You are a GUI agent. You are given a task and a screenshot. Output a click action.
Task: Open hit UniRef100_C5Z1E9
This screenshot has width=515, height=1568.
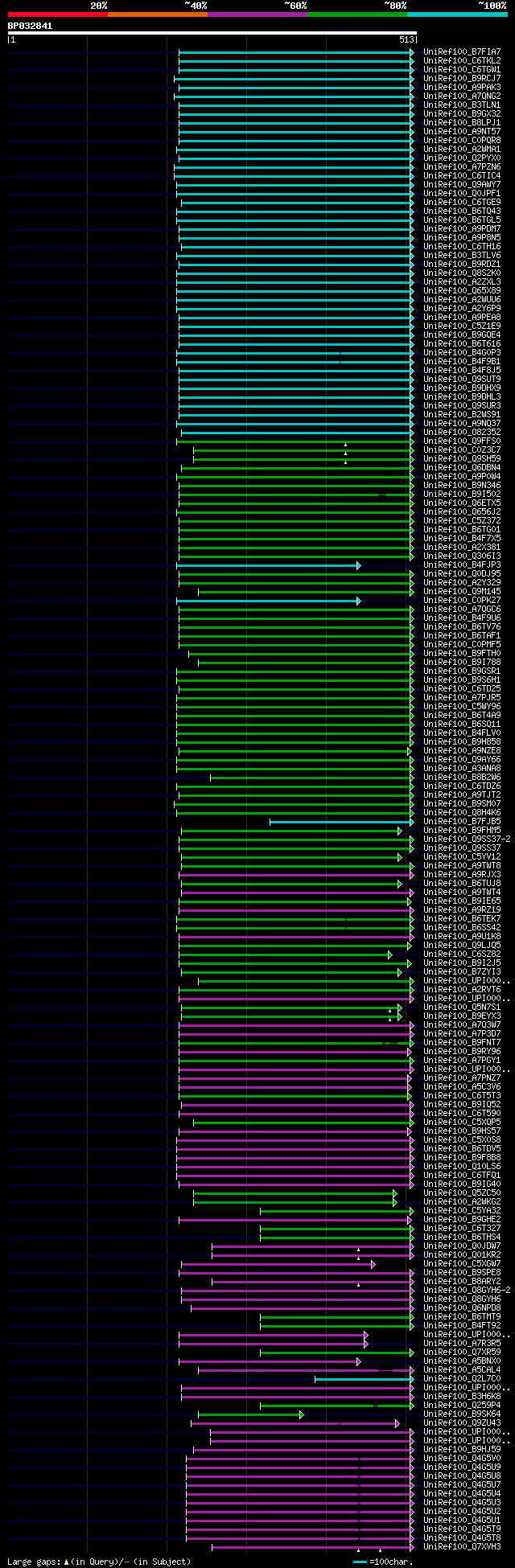coord(462,326)
